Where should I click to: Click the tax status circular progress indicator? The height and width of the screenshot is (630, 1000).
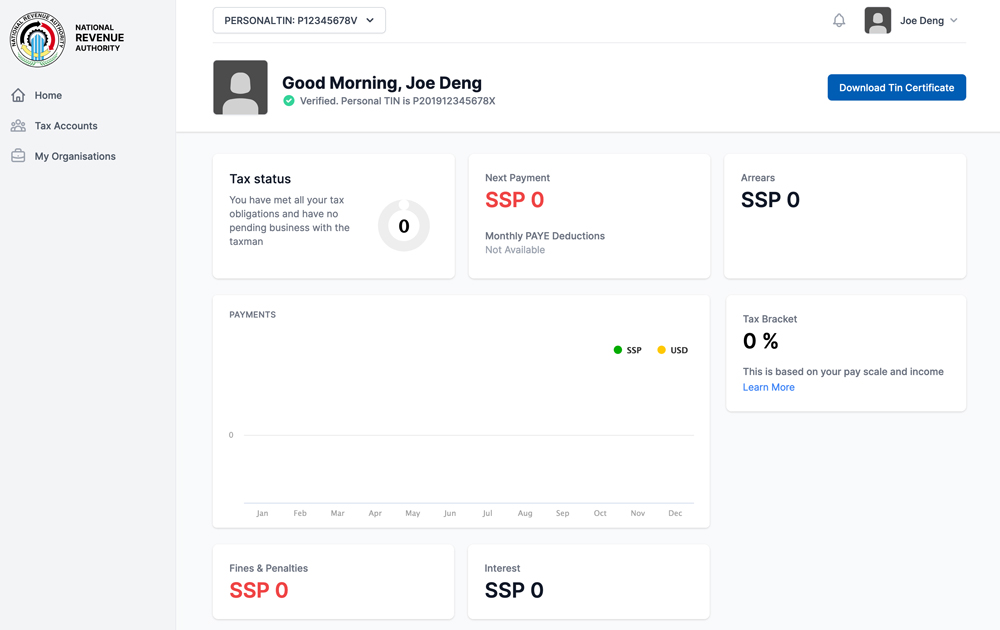pyautogui.click(x=404, y=226)
